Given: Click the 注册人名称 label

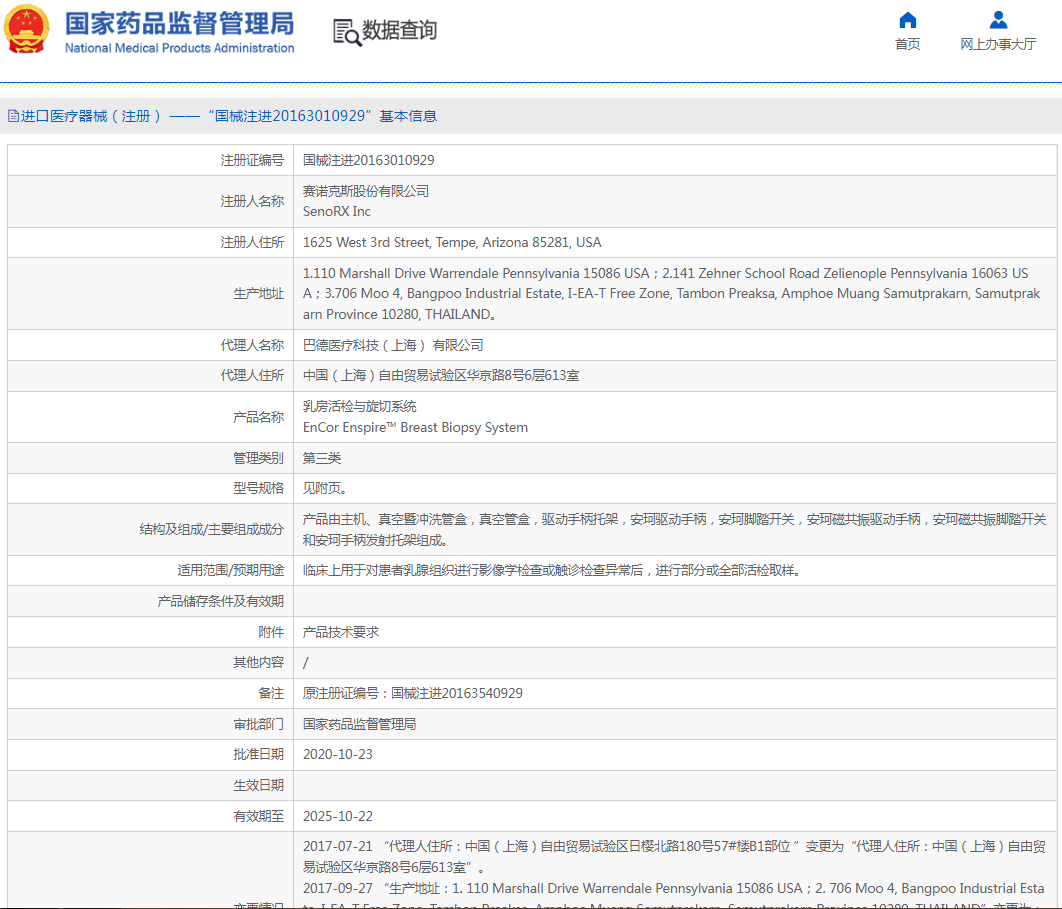Looking at the screenshot, I should (252, 201).
